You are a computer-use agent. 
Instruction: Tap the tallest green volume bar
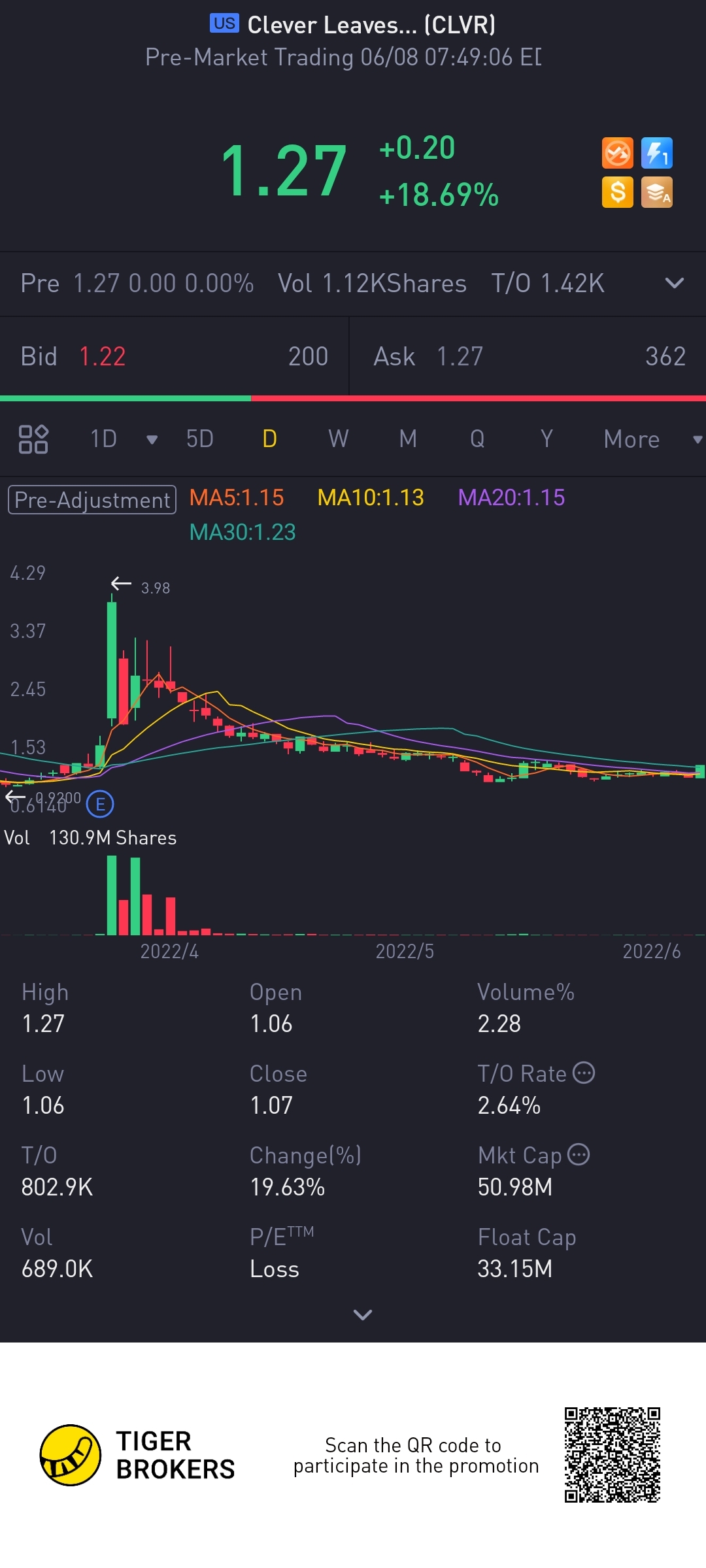click(112, 895)
